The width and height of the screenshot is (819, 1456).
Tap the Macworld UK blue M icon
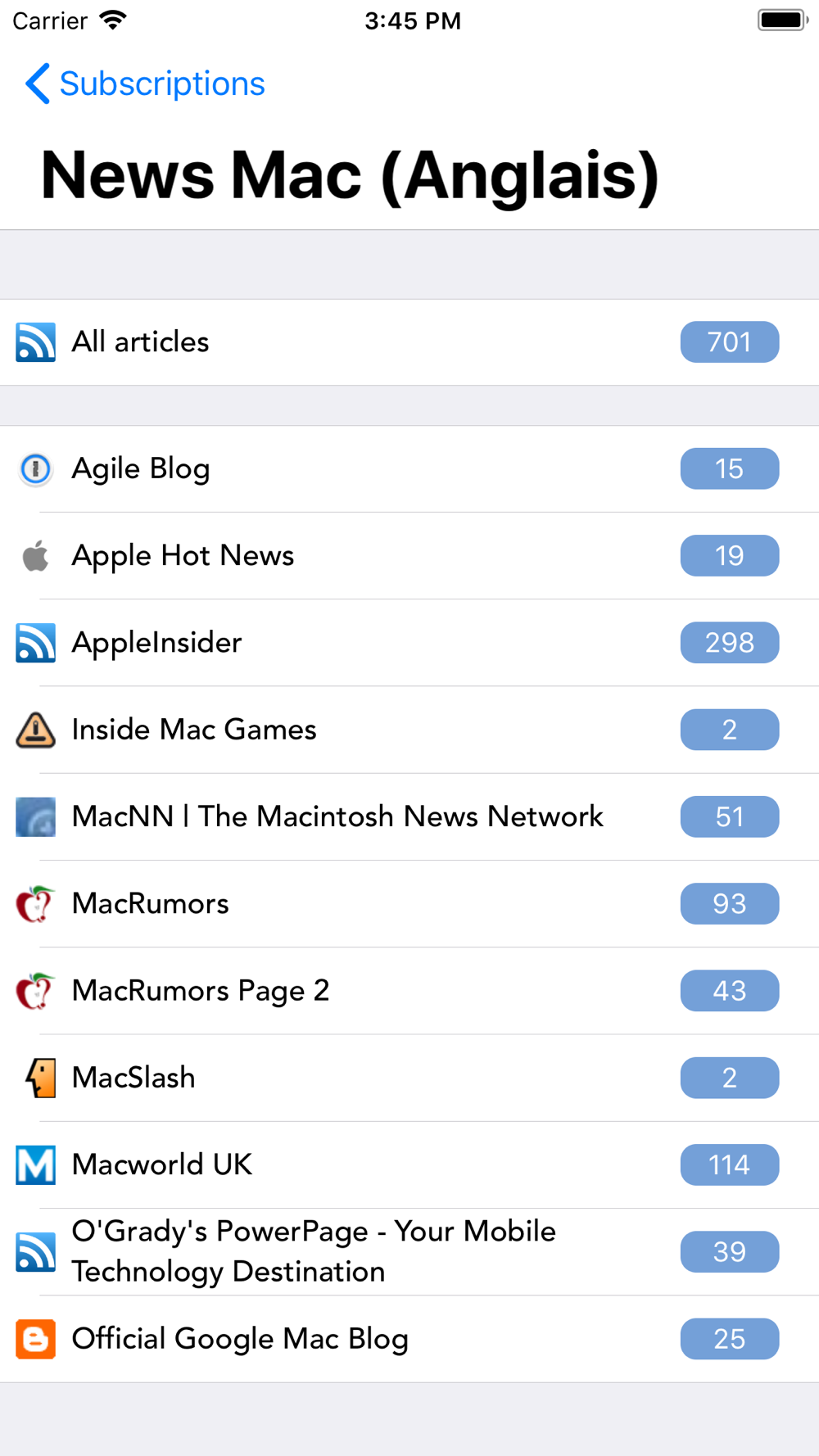click(35, 1164)
